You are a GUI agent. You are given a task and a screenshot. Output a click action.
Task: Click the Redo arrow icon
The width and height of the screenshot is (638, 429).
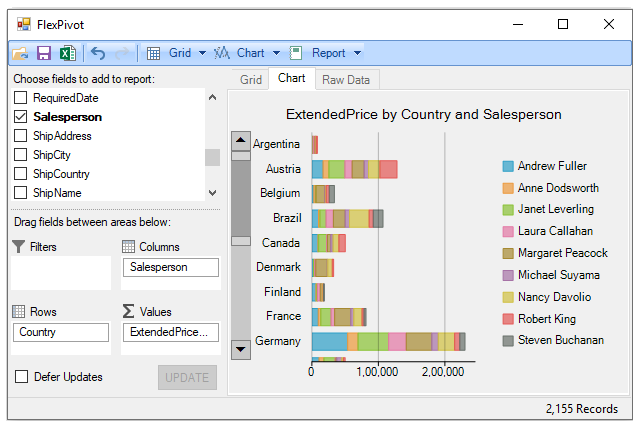pos(122,53)
